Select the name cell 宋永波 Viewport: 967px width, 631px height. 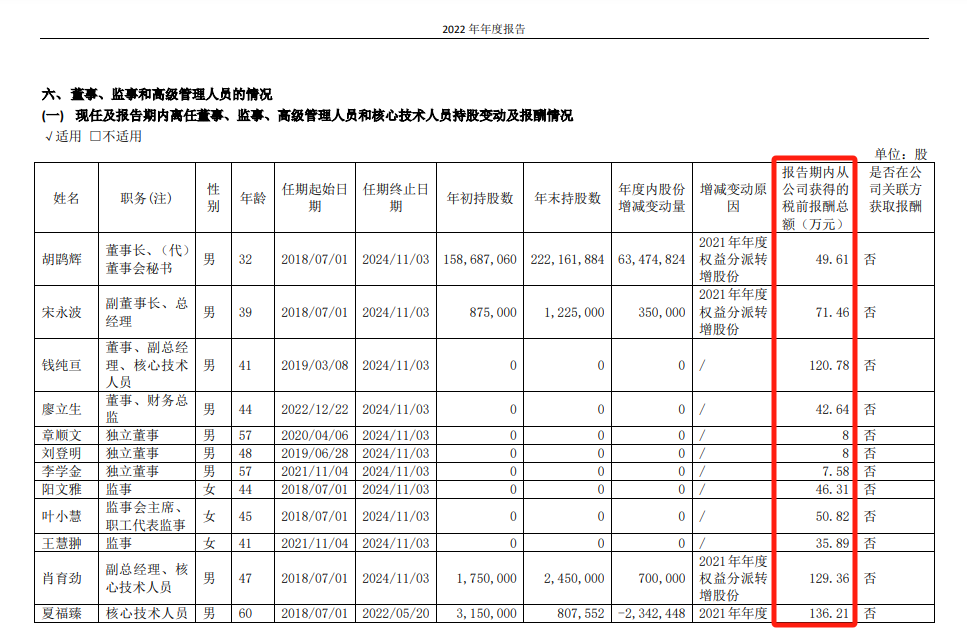pos(66,312)
